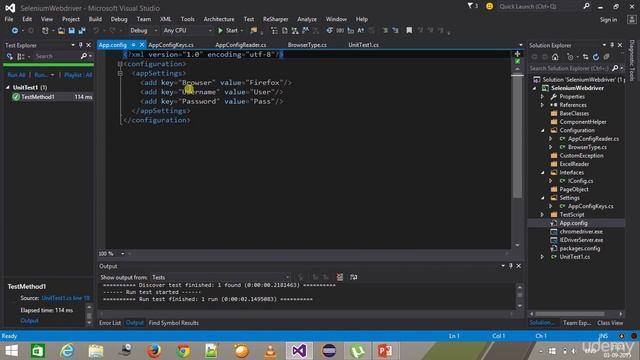
Task: Click the Solution Explorer horizontal scrollbar
Action: (x=570, y=314)
